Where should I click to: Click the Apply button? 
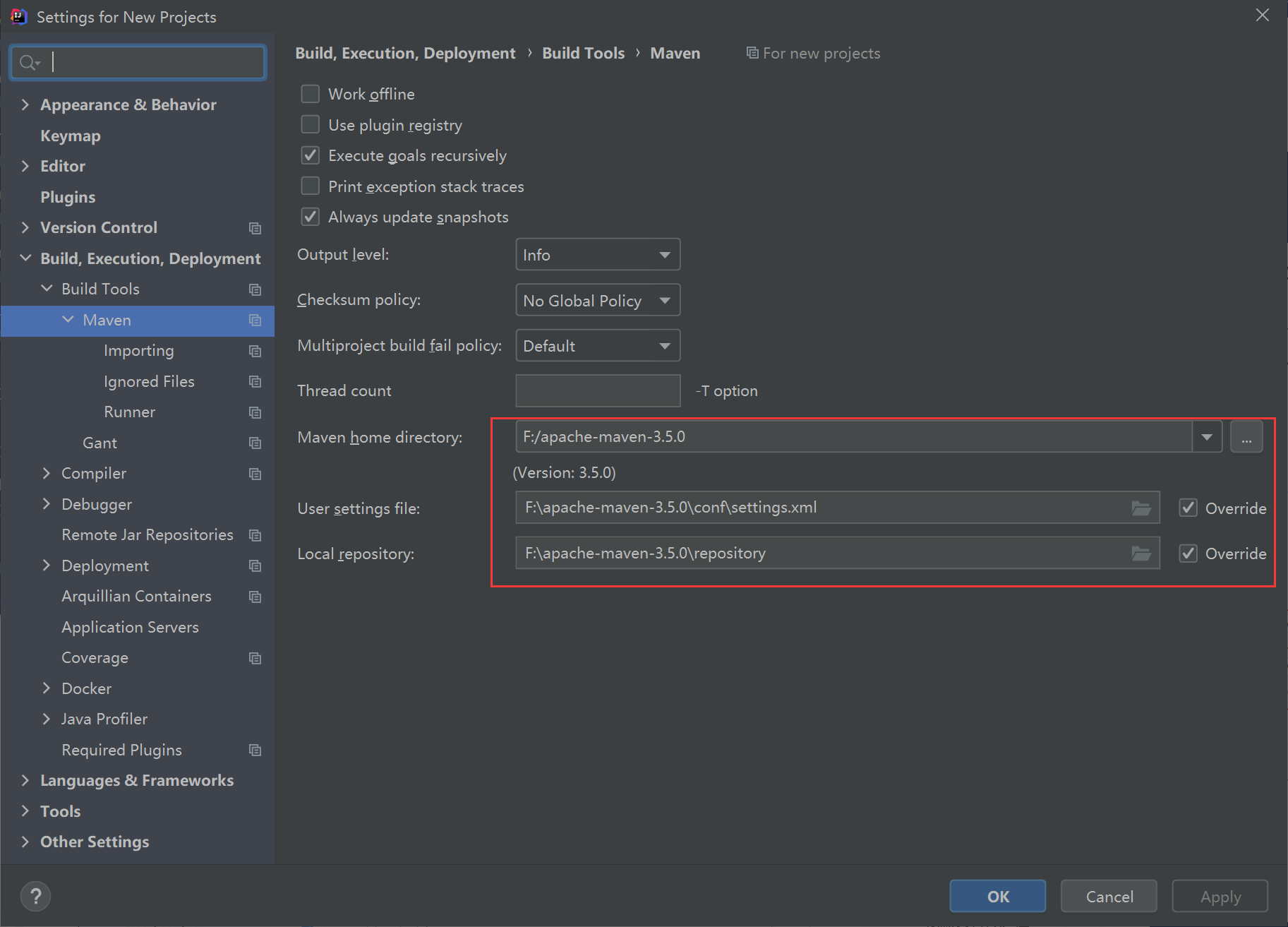click(x=1220, y=897)
